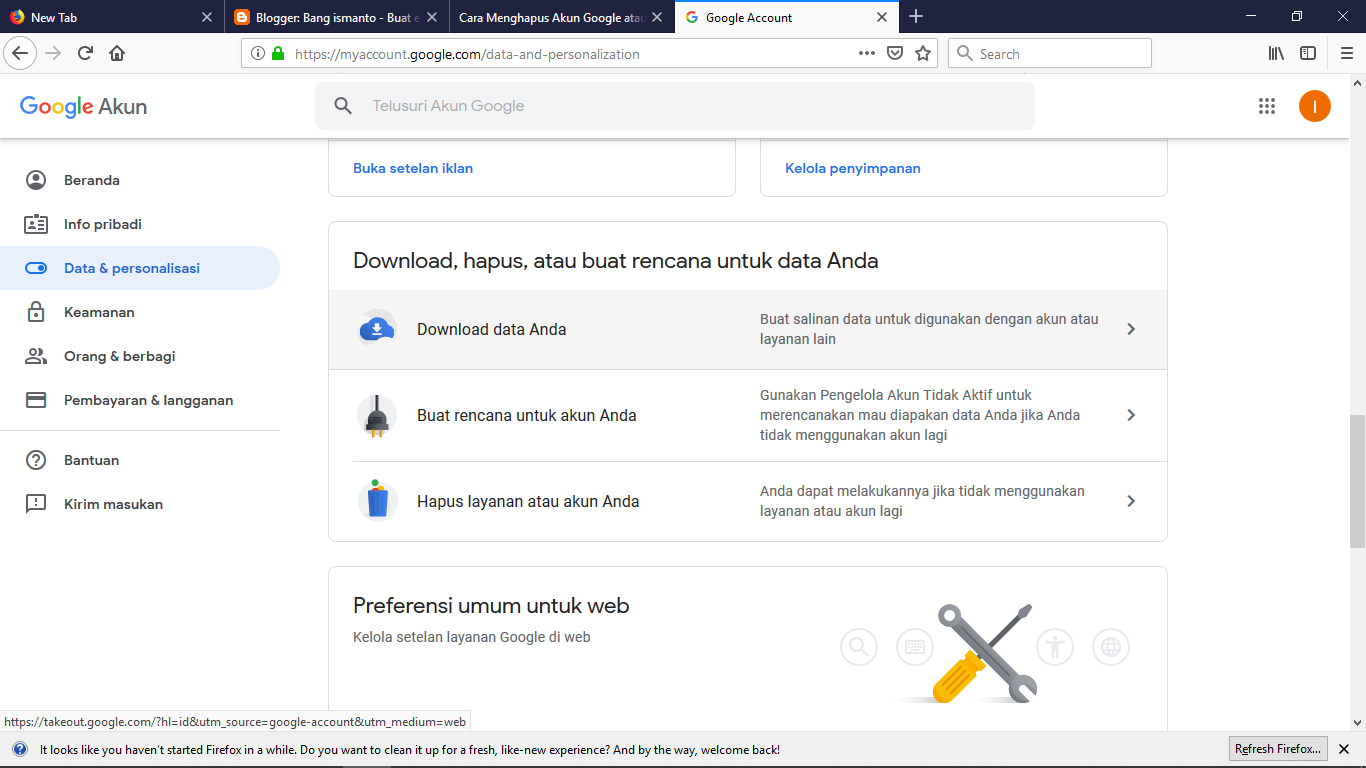Bookmark this page with the star icon
This screenshot has height=768, width=1366.
[x=923, y=54]
